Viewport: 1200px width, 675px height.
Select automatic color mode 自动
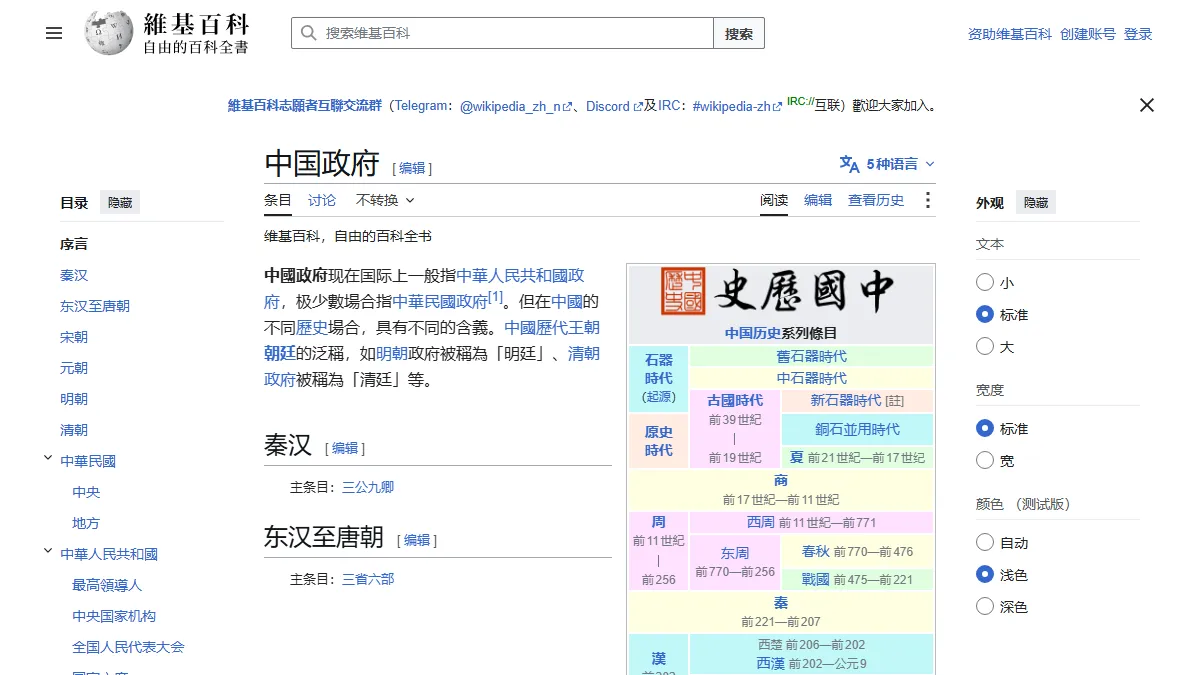(x=985, y=543)
